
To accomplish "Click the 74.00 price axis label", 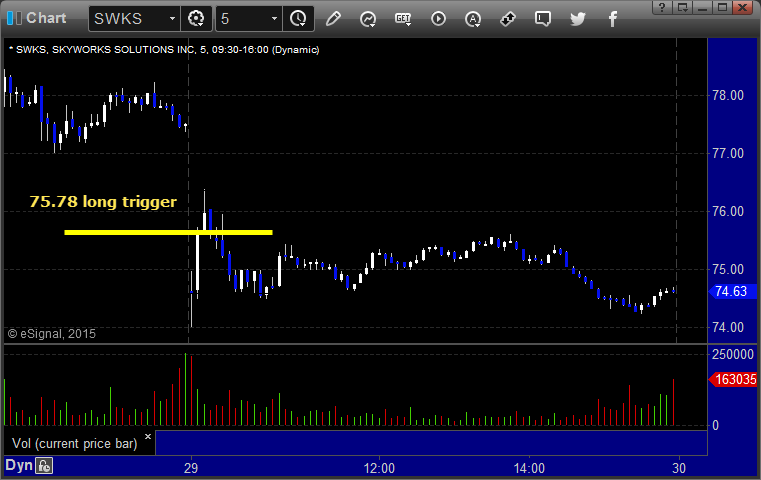I will tap(728, 327).
